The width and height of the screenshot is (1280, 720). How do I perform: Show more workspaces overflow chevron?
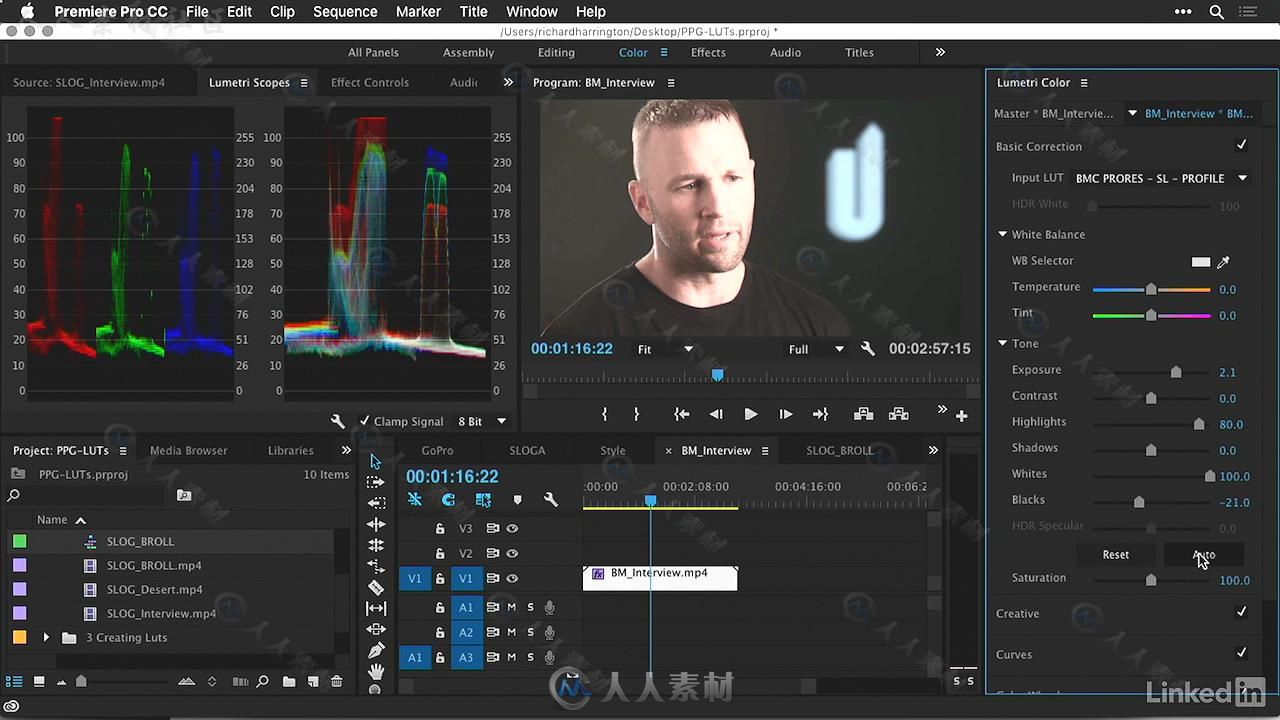pyautogui.click(x=940, y=52)
